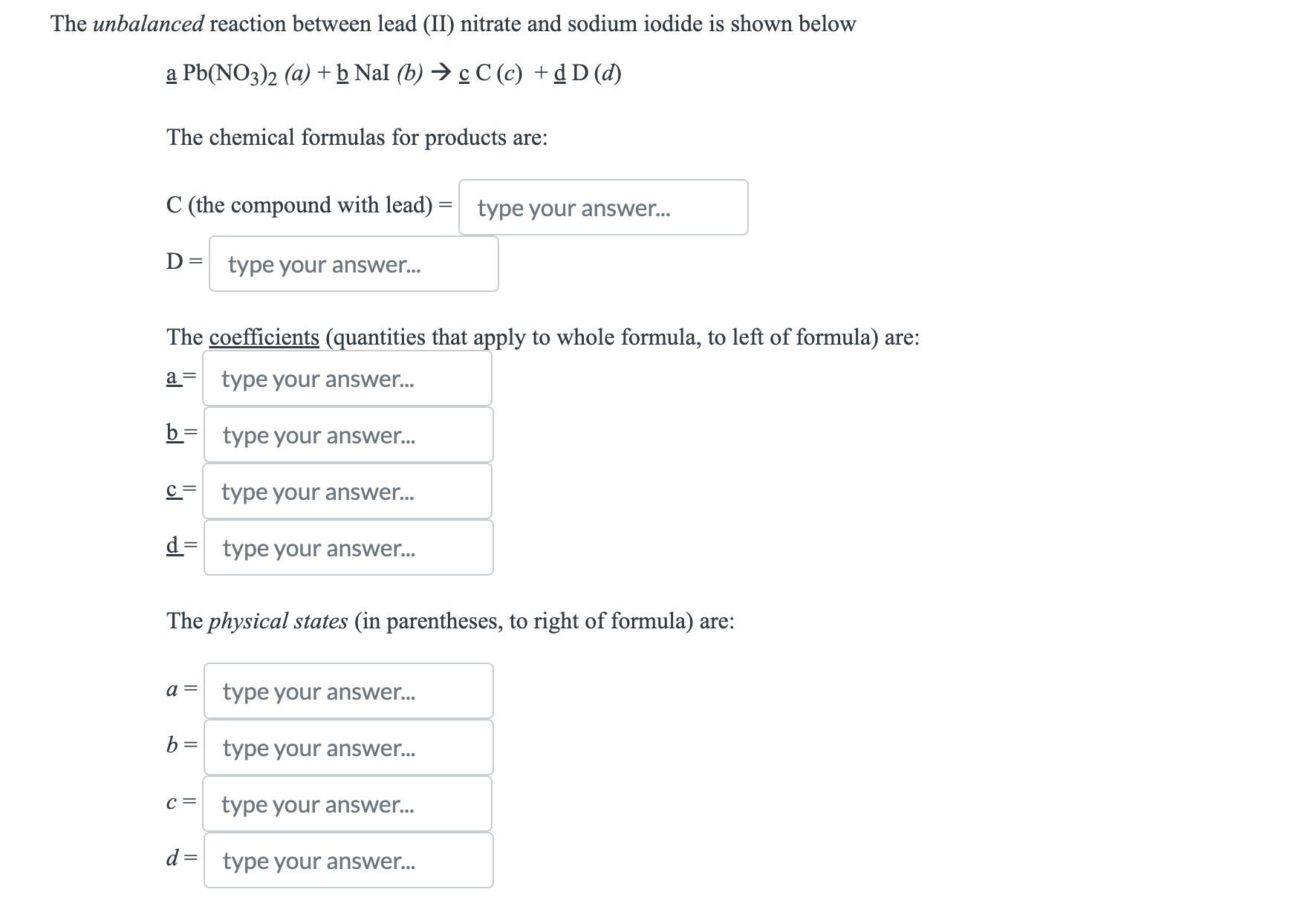Click the answer field for product D
This screenshot has width=1300, height=924.
353,264
